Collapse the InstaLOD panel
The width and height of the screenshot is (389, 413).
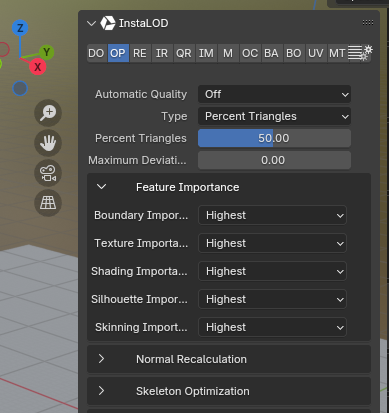tap(91, 23)
